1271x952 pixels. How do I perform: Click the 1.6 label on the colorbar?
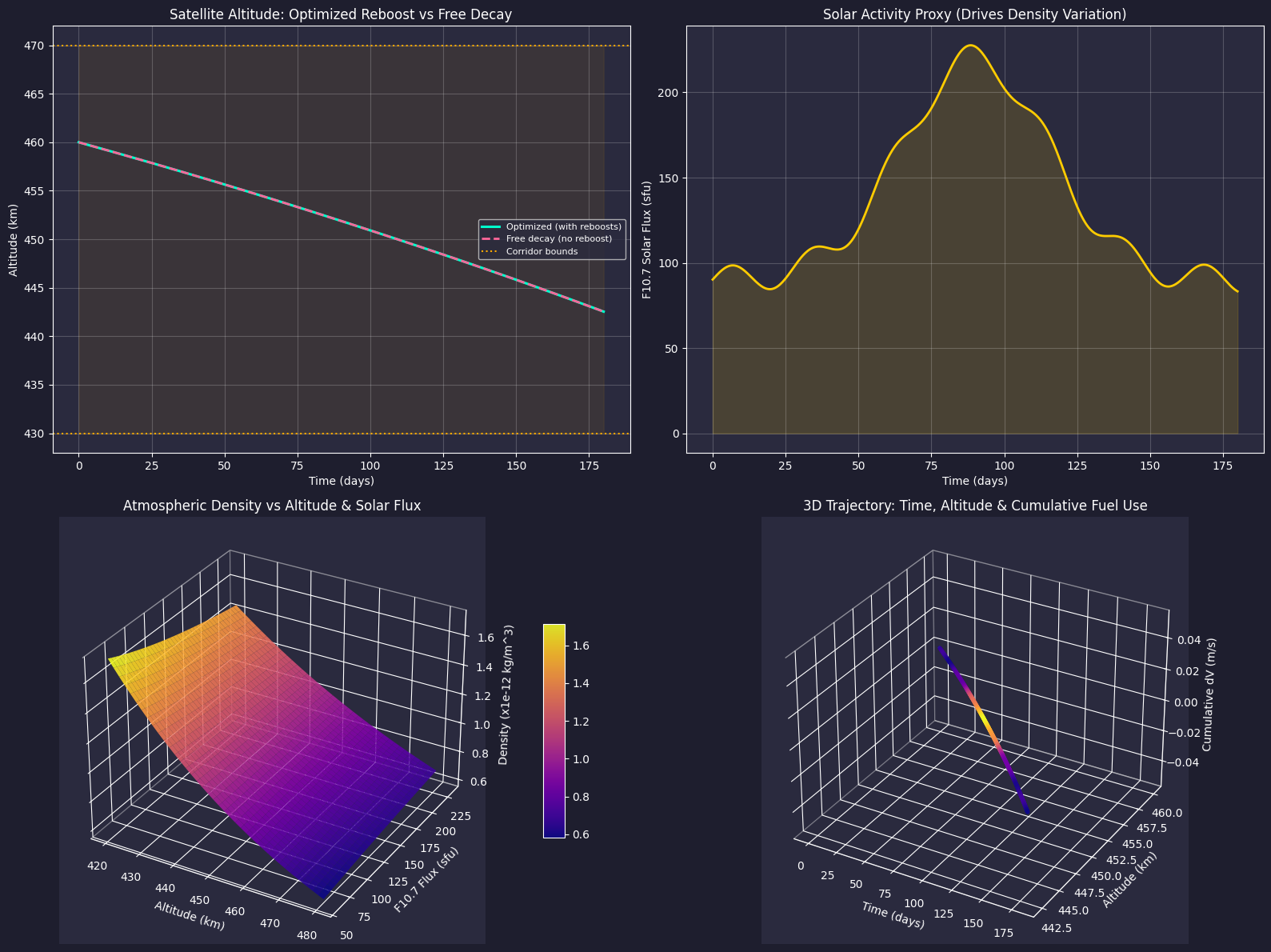(581, 646)
